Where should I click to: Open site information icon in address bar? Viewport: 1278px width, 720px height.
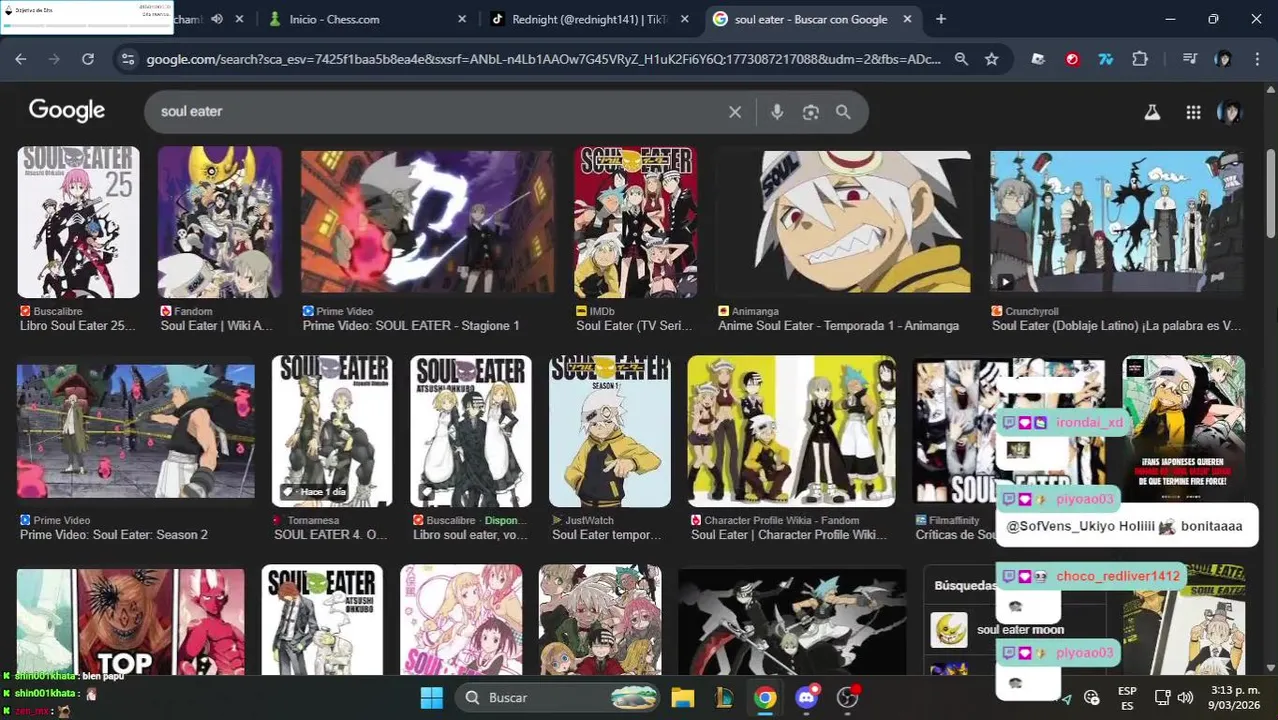[127, 59]
